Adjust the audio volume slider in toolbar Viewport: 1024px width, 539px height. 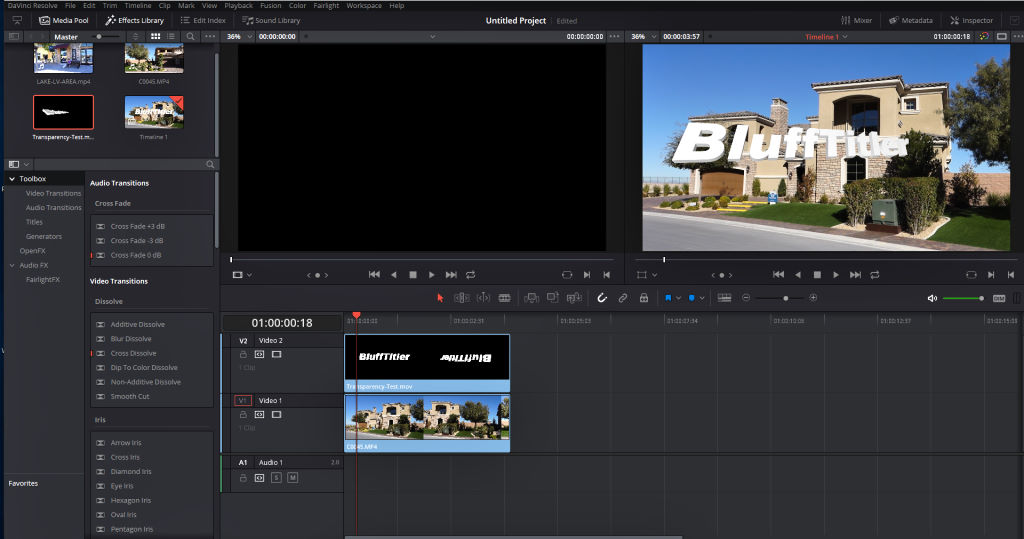pos(963,298)
